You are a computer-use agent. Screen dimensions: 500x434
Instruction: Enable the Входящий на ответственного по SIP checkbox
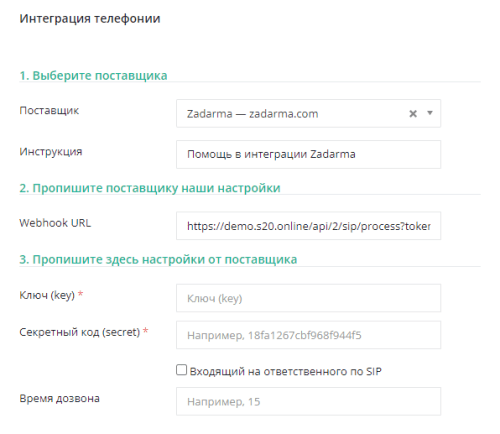tap(181, 370)
